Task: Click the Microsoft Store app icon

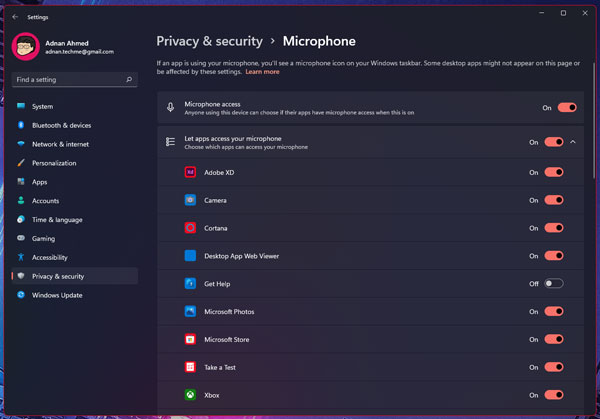Action: pos(190,339)
